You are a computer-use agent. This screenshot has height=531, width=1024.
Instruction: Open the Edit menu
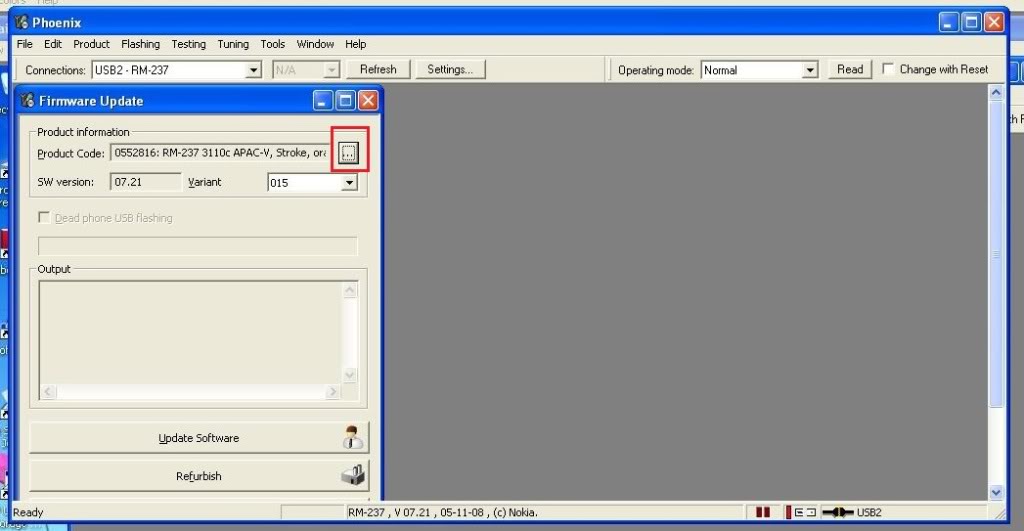point(53,44)
